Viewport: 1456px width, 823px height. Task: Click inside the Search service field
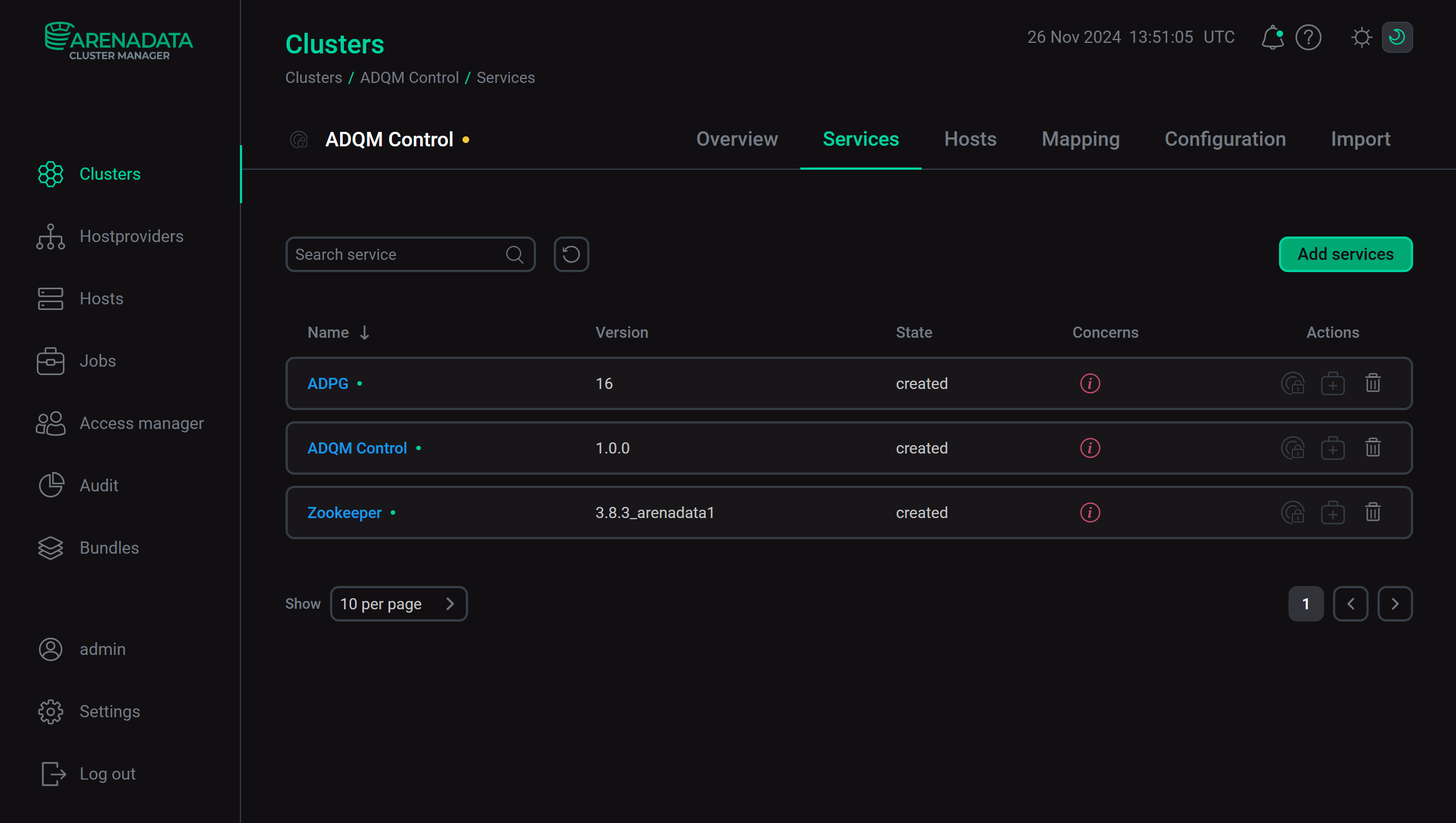(396, 254)
